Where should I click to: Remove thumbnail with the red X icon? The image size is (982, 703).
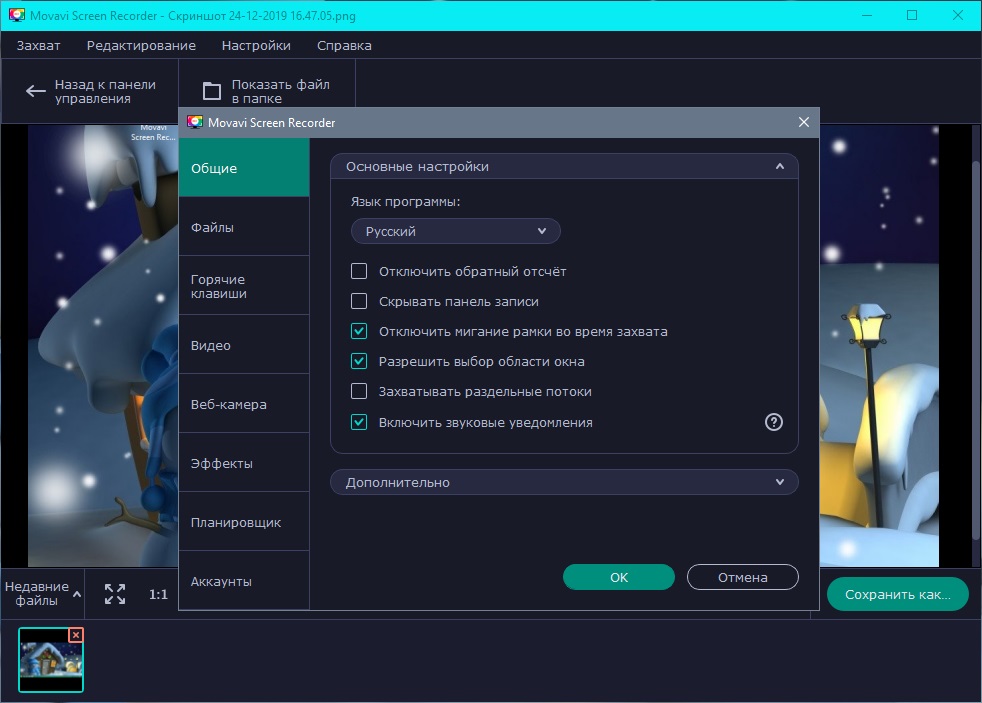coord(76,635)
